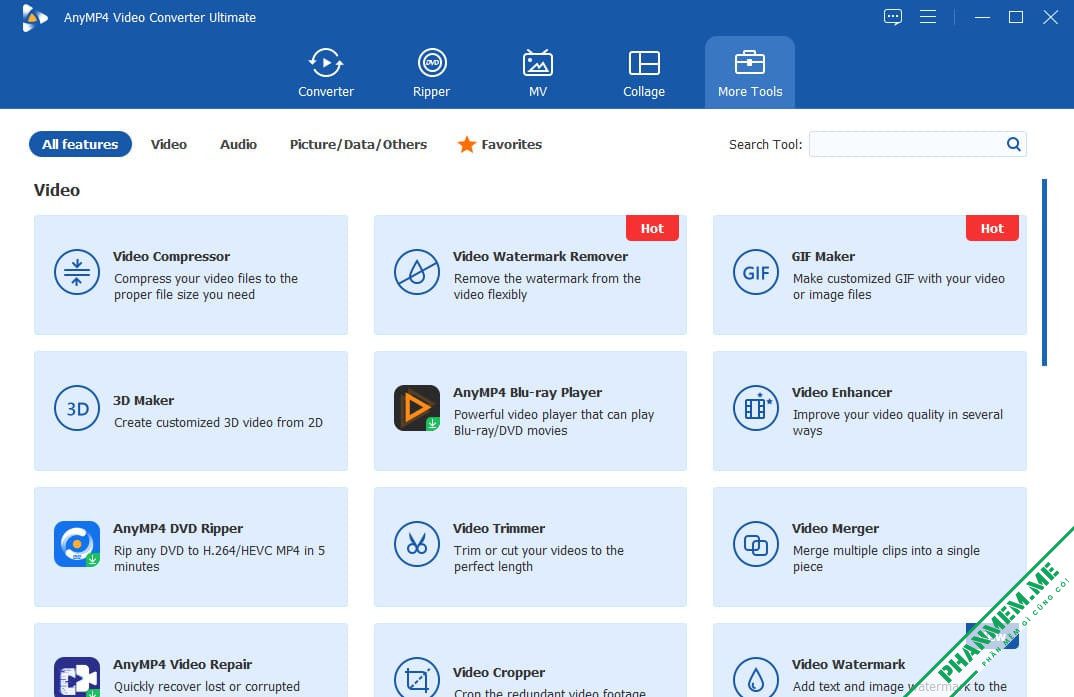Open AnyMP4 Video Repair title
Viewport: 1074px width, 697px height.
pos(182,665)
